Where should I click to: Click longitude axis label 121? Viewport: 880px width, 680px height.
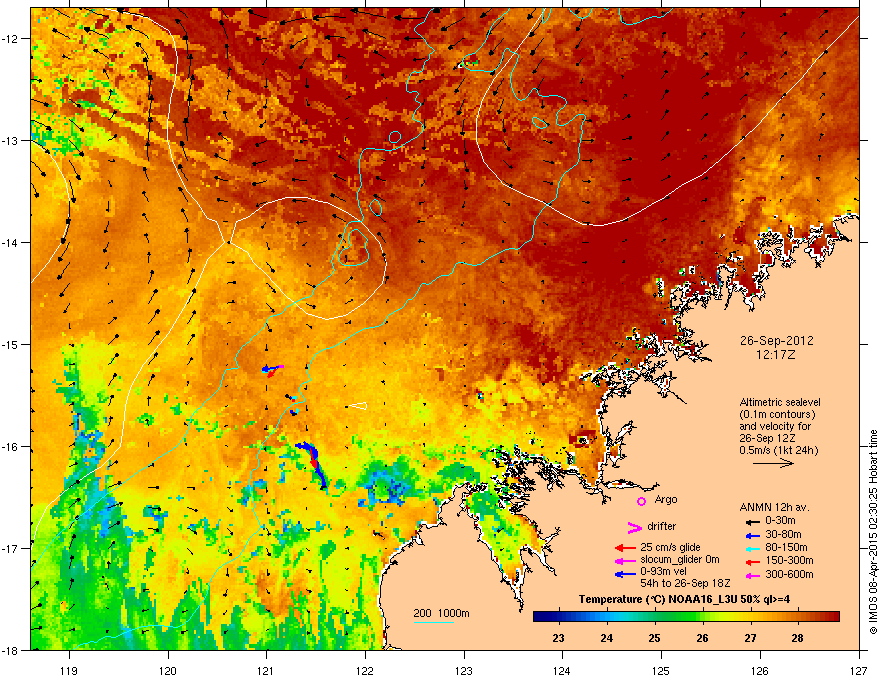(266, 670)
